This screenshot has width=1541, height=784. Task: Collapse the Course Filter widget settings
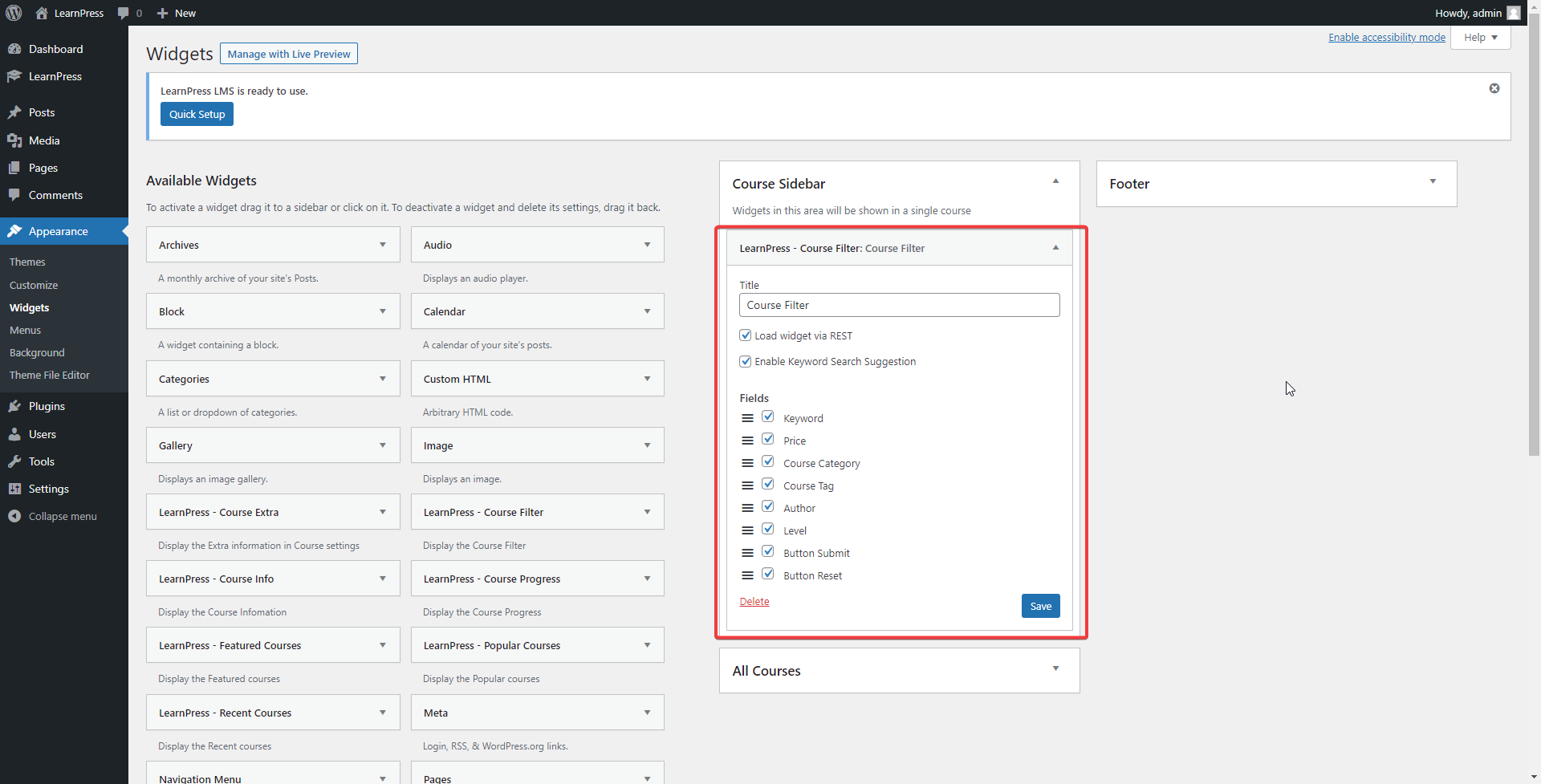click(x=1056, y=248)
